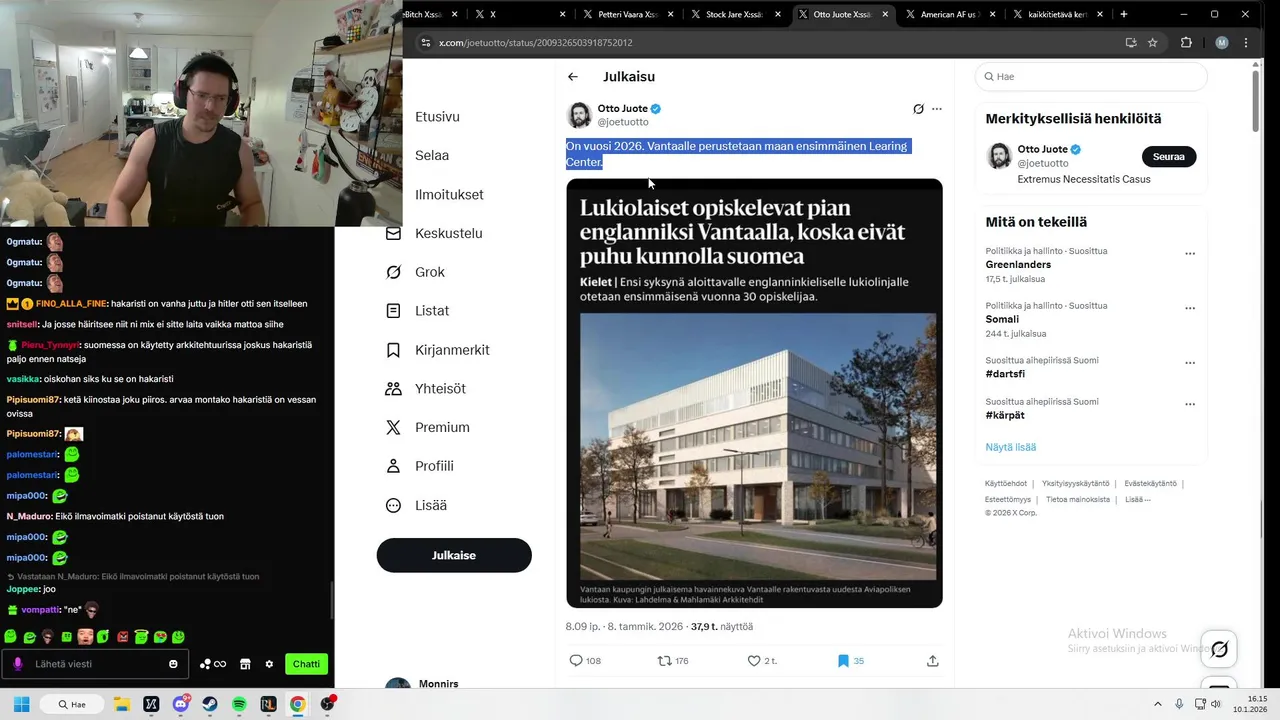Open the Windows Start menu
Image resolution: width=1280 pixels, height=720 pixels.
[x=22, y=704]
